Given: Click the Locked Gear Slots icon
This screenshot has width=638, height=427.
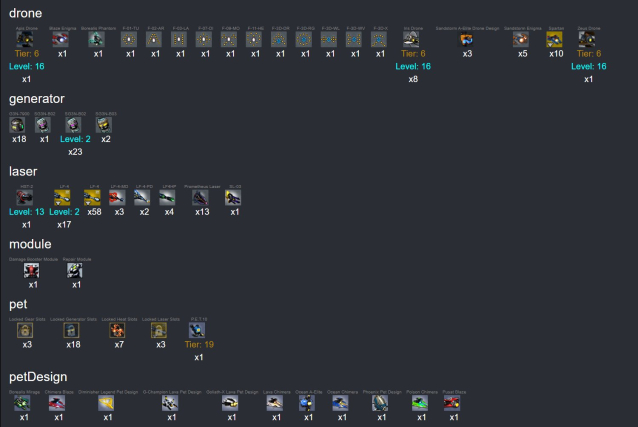Looking at the screenshot, I should click(x=26, y=330).
